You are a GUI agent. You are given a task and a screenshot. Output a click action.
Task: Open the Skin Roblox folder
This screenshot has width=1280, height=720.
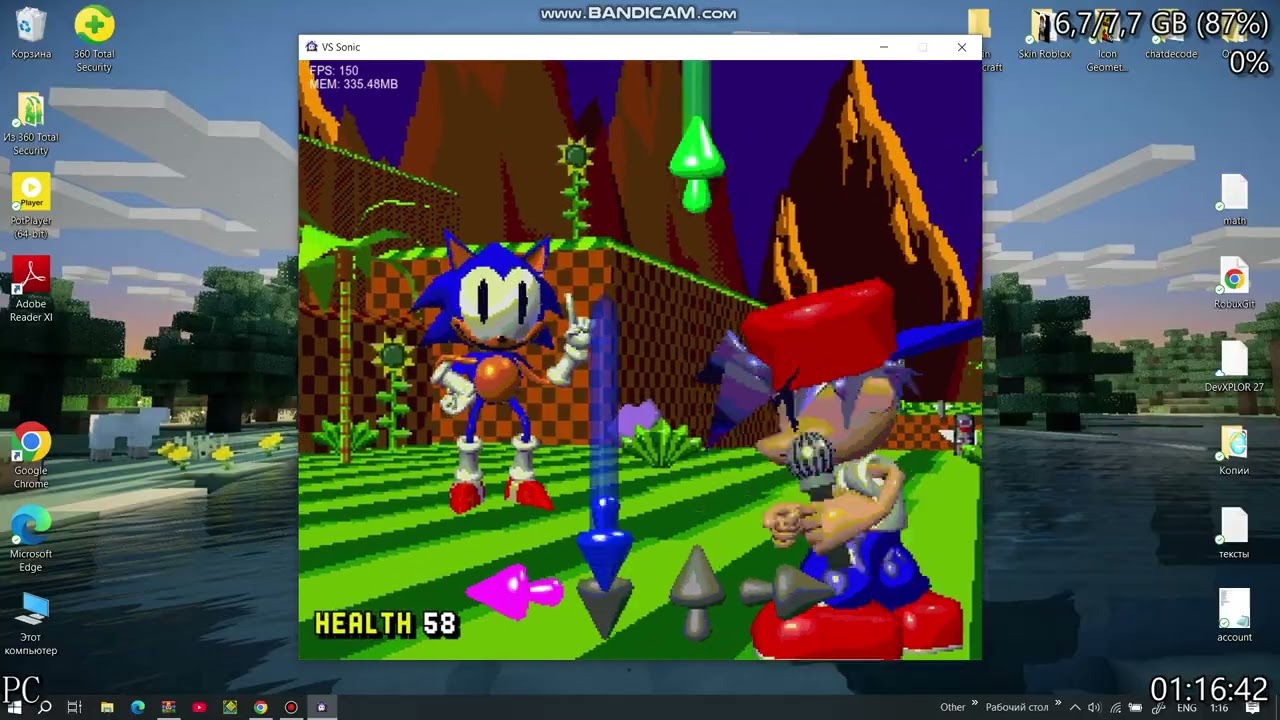(1044, 35)
